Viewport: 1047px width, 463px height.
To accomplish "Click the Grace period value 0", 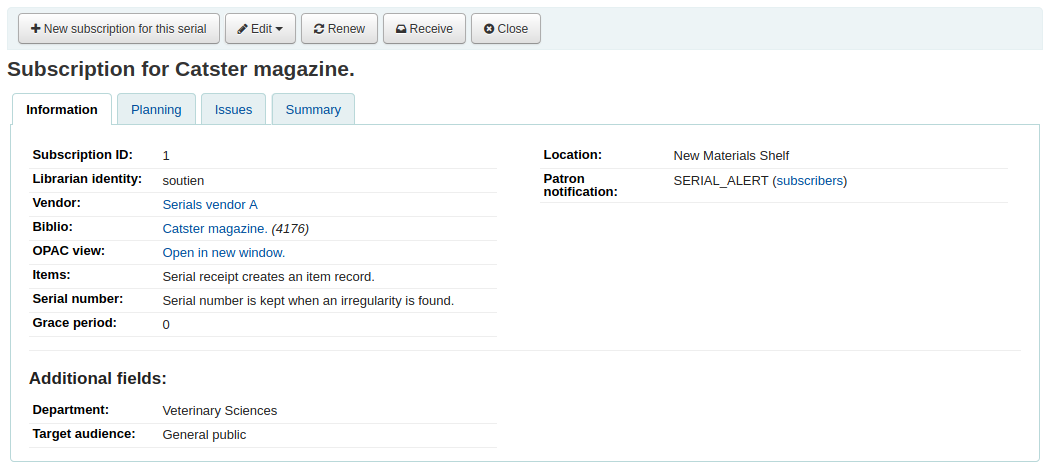I will (166, 325).
